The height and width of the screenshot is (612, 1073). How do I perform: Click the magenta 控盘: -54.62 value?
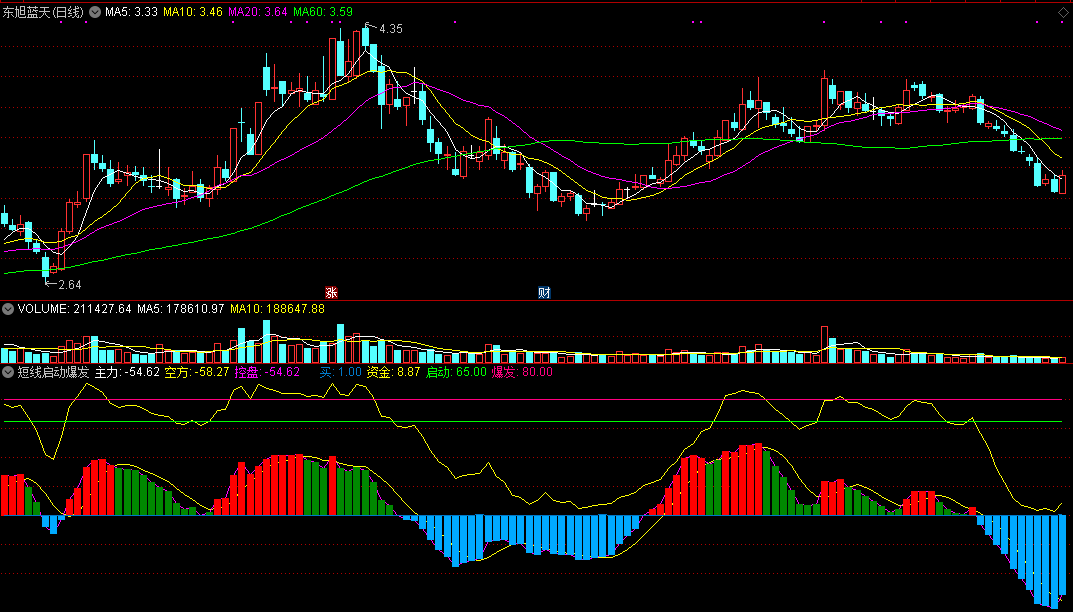point(268,372)
